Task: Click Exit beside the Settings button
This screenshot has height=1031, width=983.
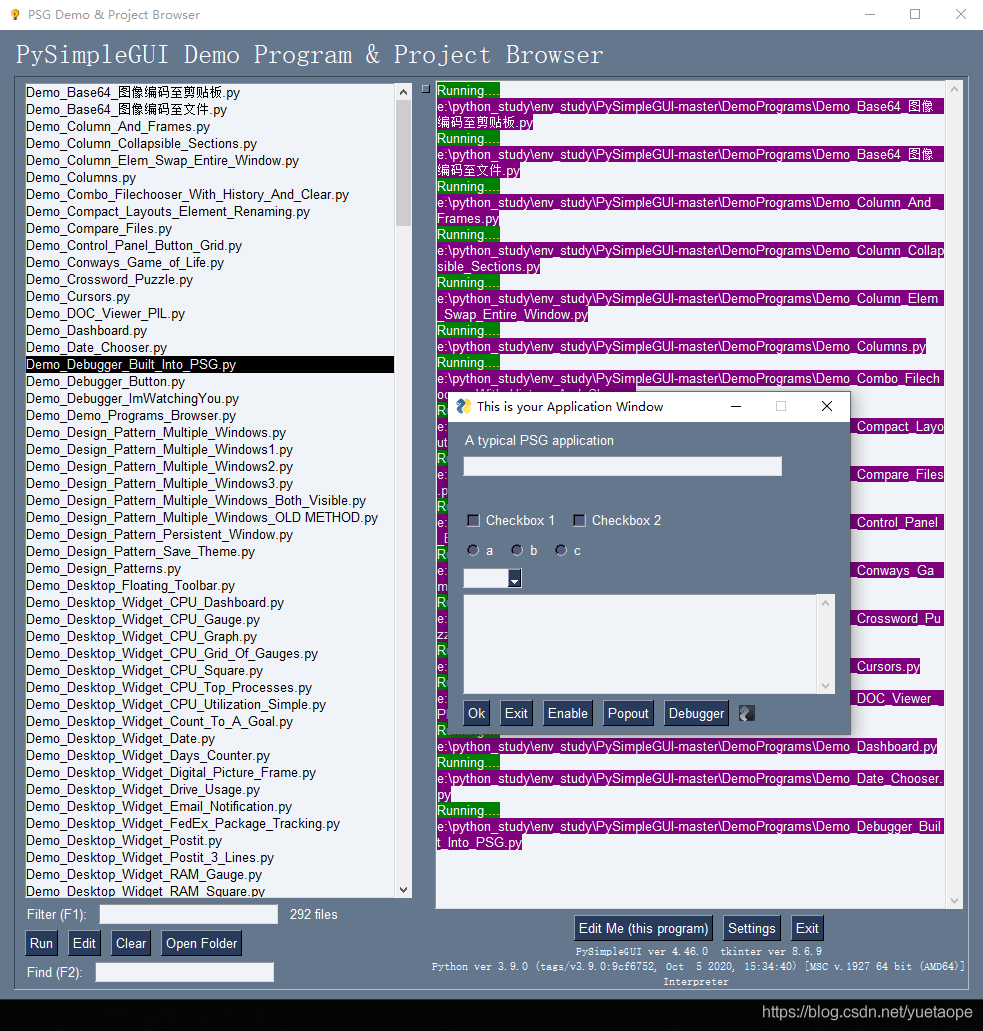Action: [807, 928]
